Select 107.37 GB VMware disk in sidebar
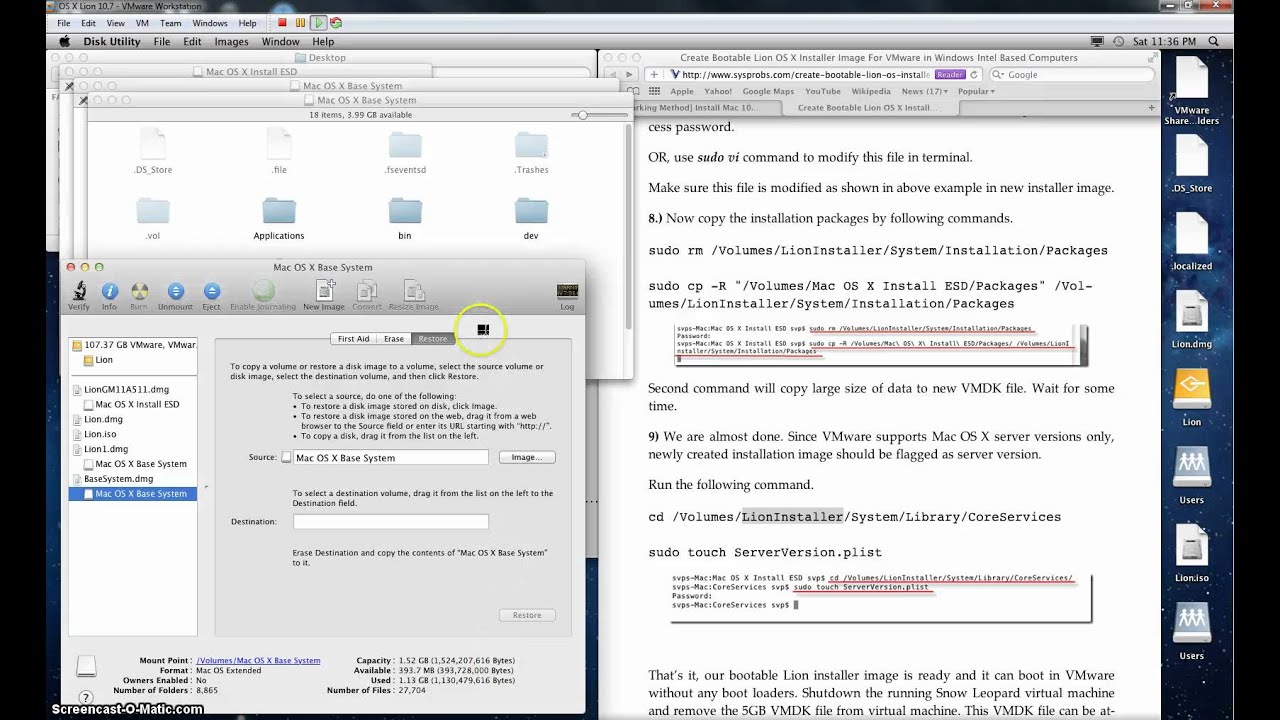Viewport: 1280px width, 720px height. point(133,345)
